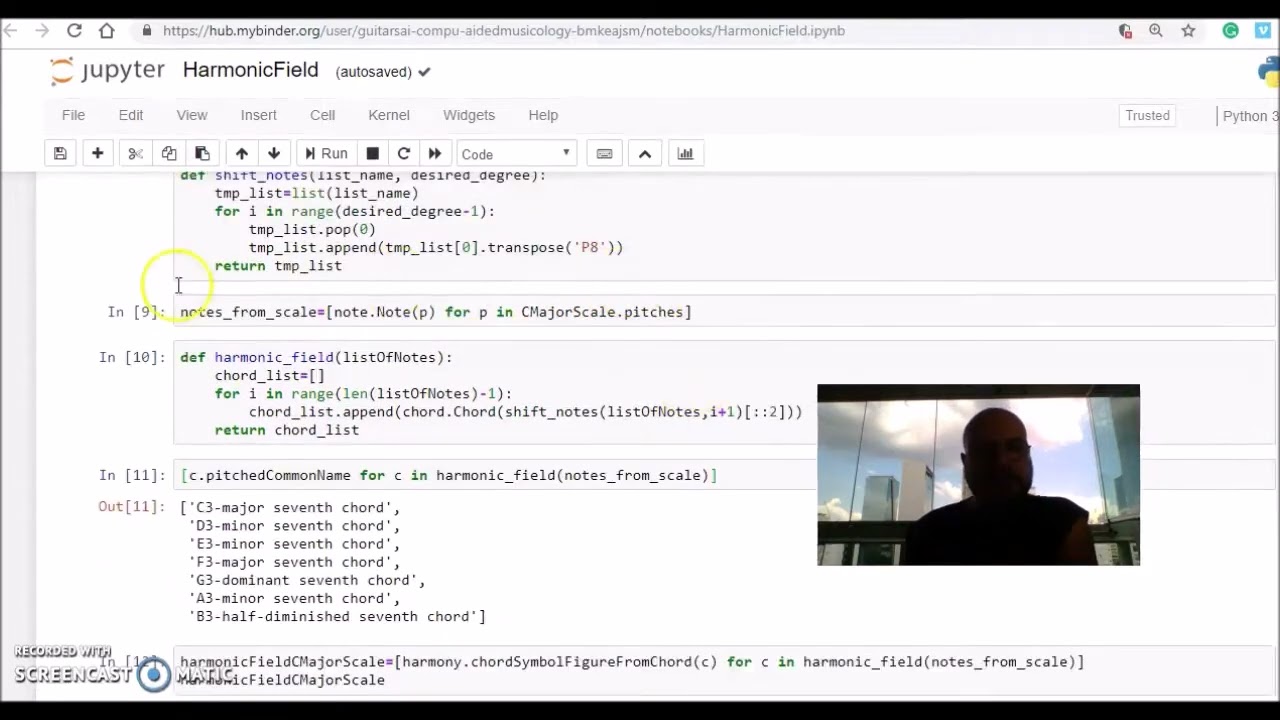
Task: Click the blue V extension icon
Action: (x=1263, y=31)
